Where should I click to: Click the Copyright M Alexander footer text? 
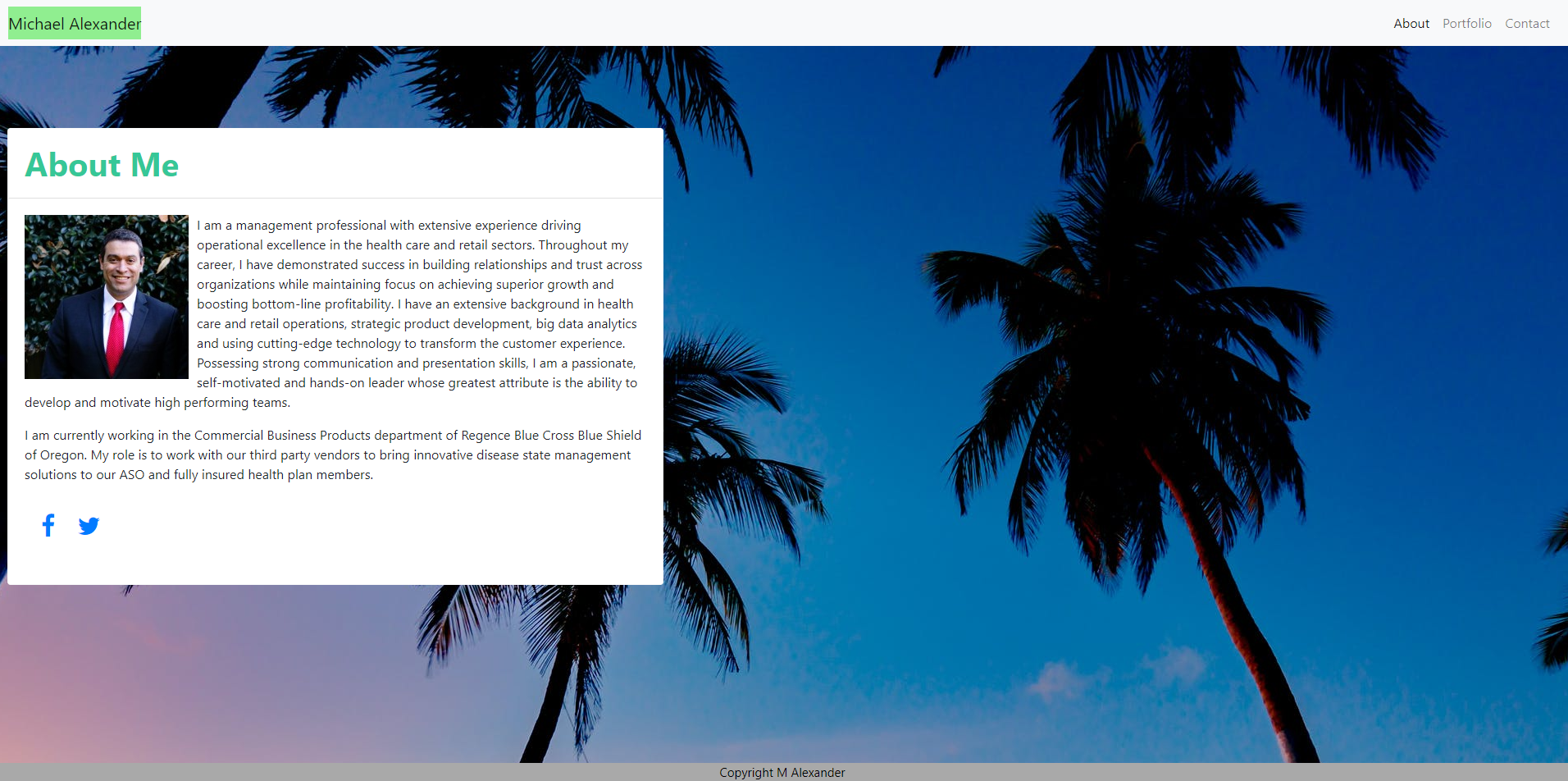pyautogui.click(x=782, y=773)
